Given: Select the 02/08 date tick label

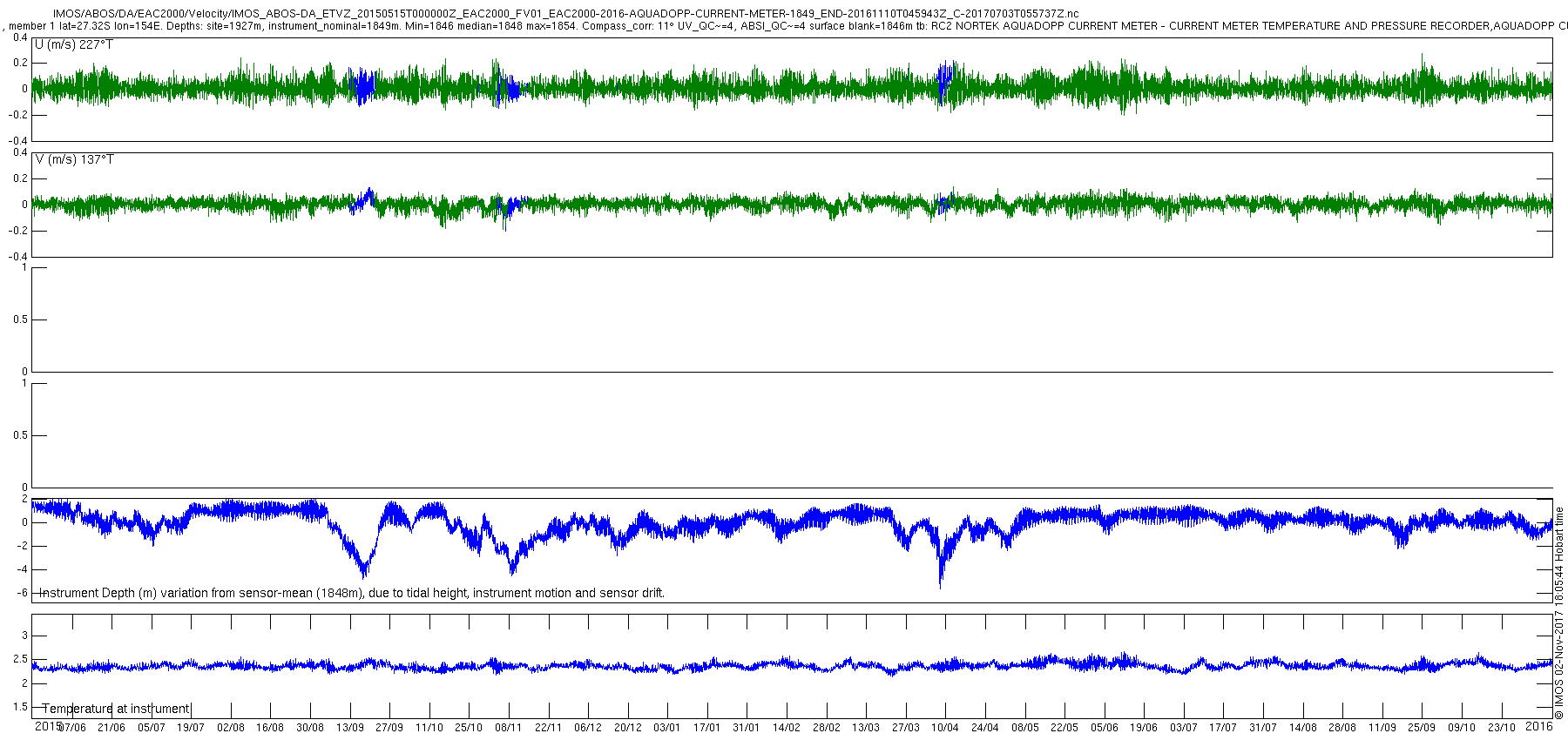Looking at the screenshot, I should click(231, 728).
